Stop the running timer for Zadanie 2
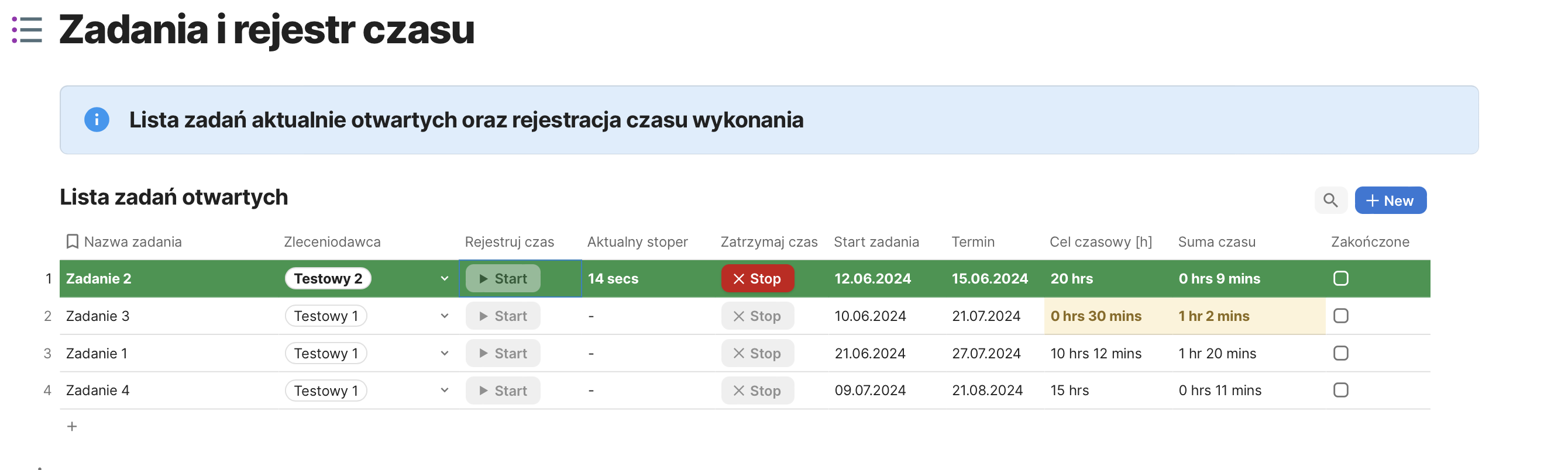Image resolution: width=1568 pixels, height=470 pixels. (x=757, y=278)
